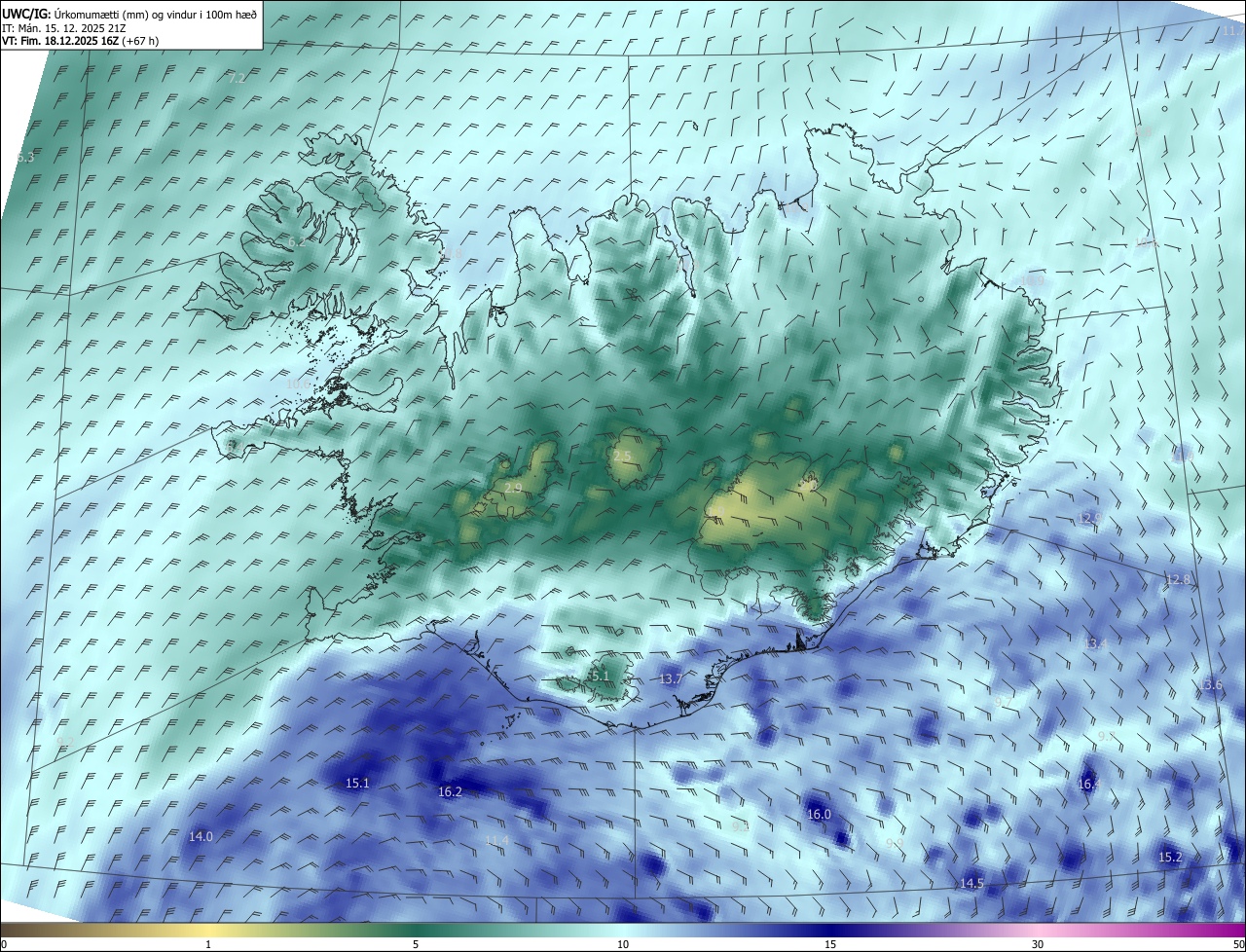Click the 6.3 value label on the map
This screenshot has width=1246, height=952.
pyautogui.click(x=25, y=157)
